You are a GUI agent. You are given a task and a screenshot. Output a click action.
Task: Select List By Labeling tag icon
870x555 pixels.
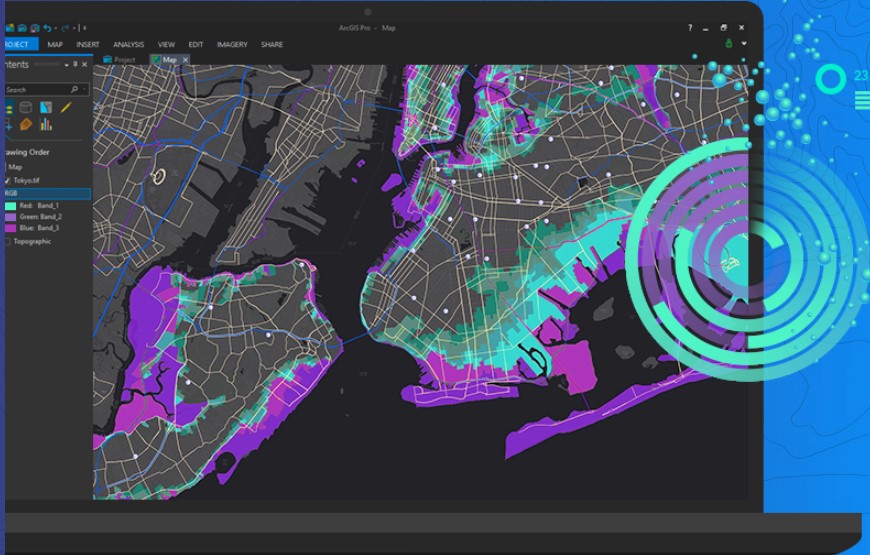tap(26, 124)
